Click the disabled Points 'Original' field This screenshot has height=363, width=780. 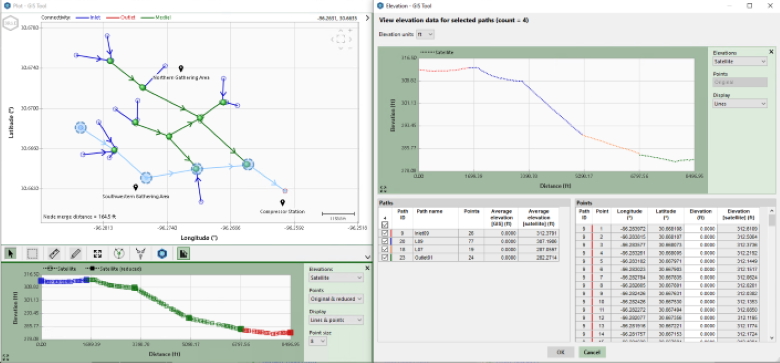[740, 83]
